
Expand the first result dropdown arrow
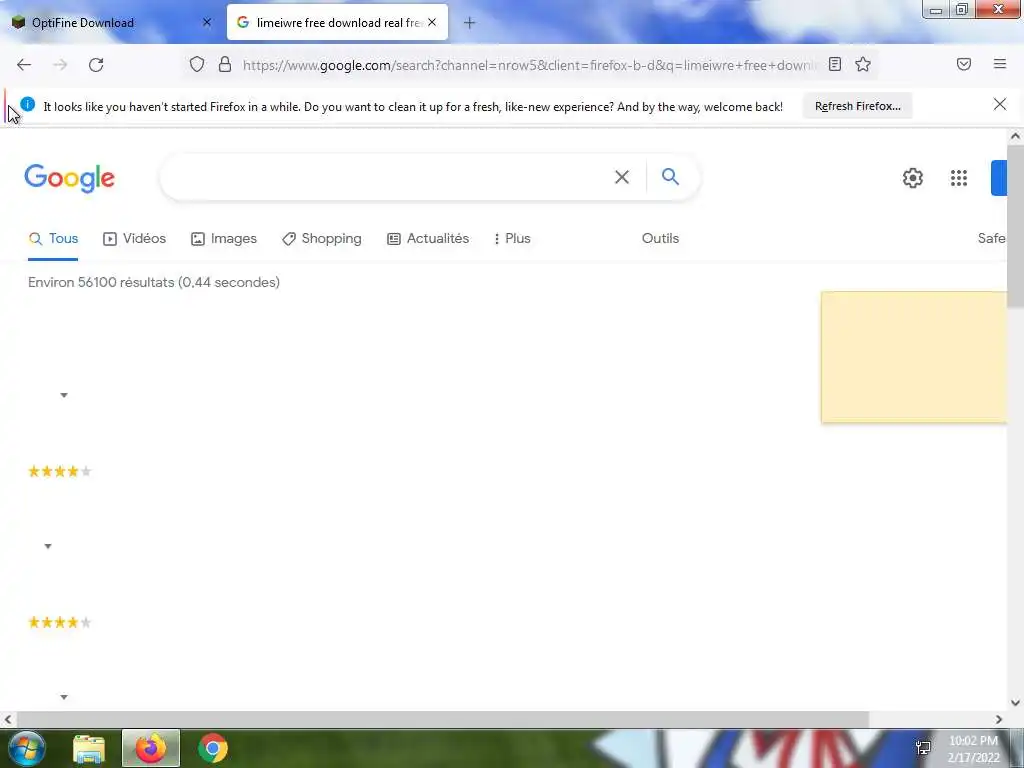coord(64,395)
